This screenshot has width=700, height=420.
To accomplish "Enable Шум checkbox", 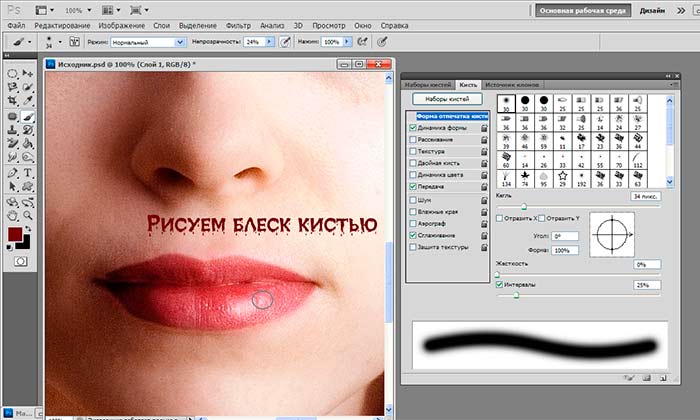I will (x=413, y=200).
